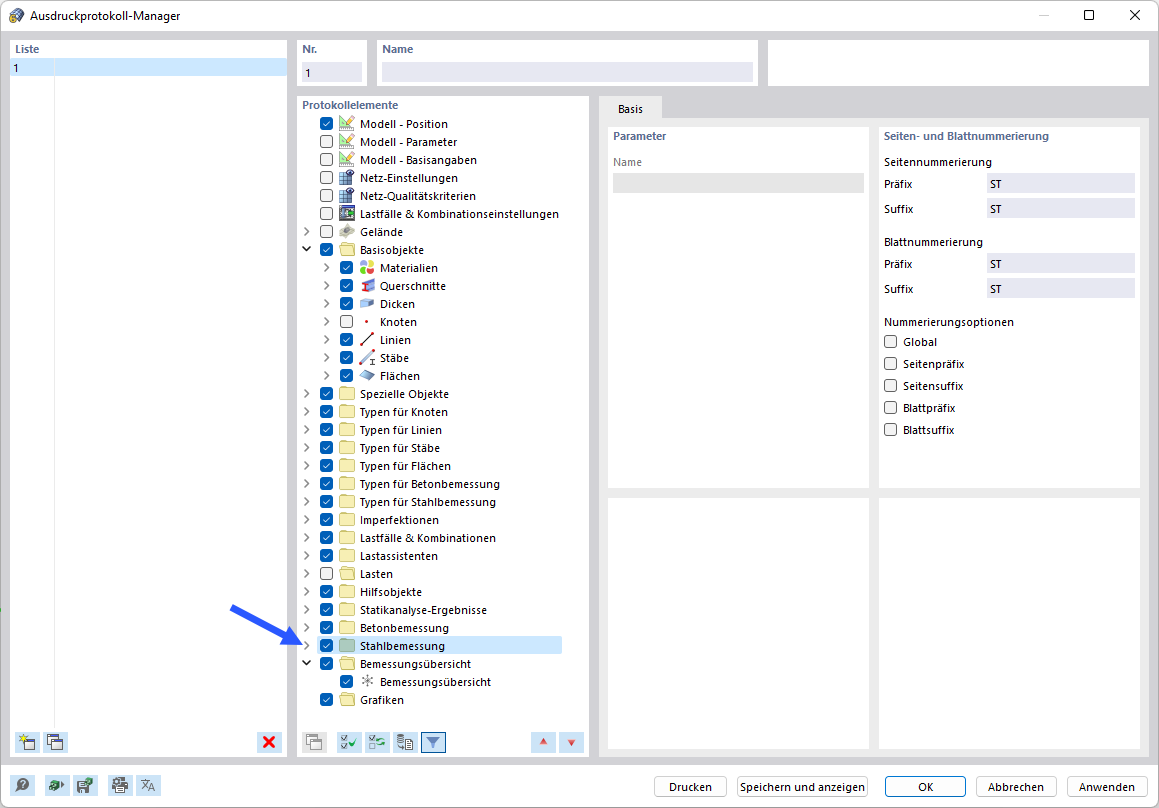1159x808 pixels.
Task: Toggle the filter funnel icon
Action: [433, 742]
